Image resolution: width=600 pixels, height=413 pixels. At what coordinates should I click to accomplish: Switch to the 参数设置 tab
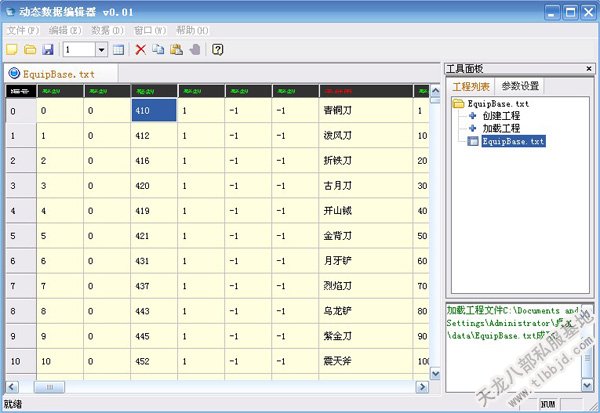coord(520,86)
